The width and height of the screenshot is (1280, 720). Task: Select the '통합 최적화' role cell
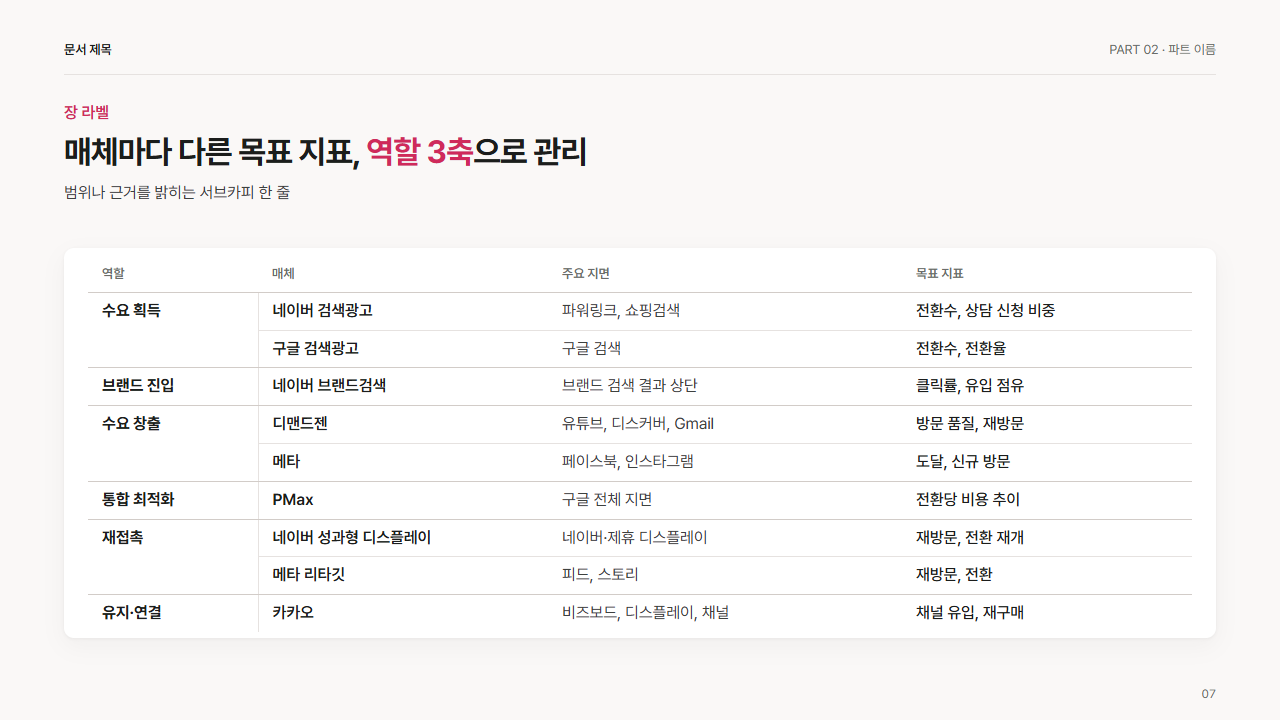coord(138,499)
